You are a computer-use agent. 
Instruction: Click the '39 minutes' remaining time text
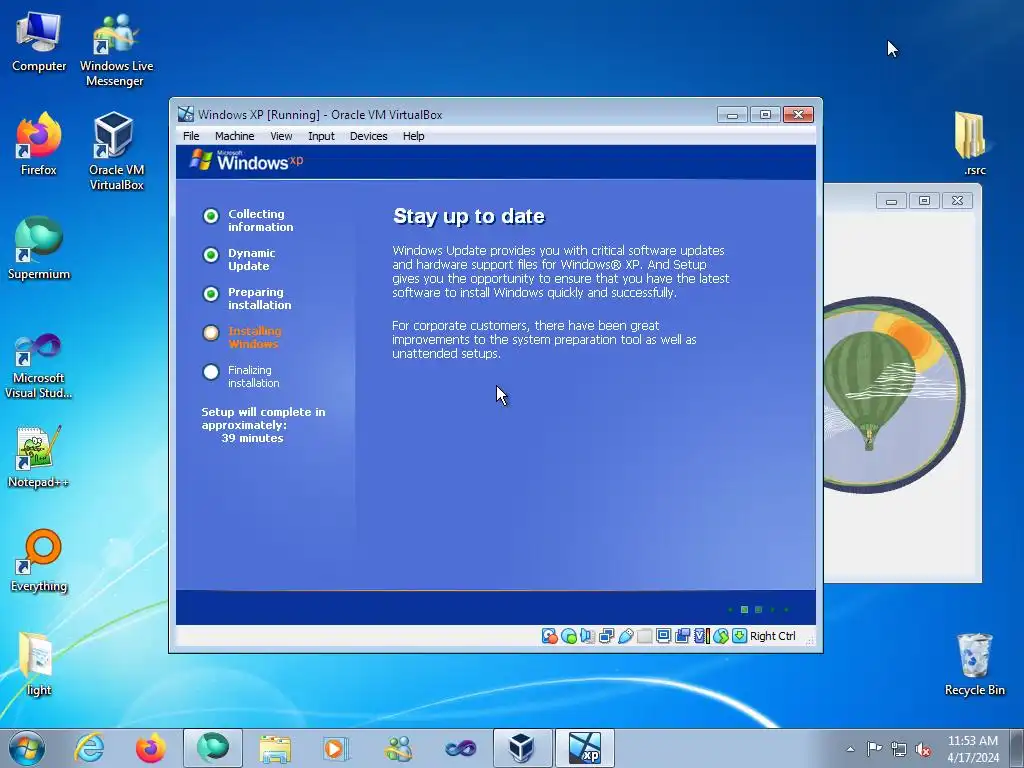point(252,438)
